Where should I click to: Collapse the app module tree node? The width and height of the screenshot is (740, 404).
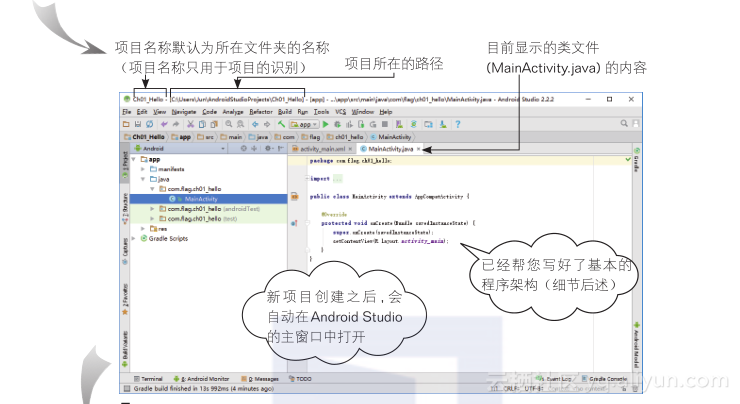(x=134, y=160)
